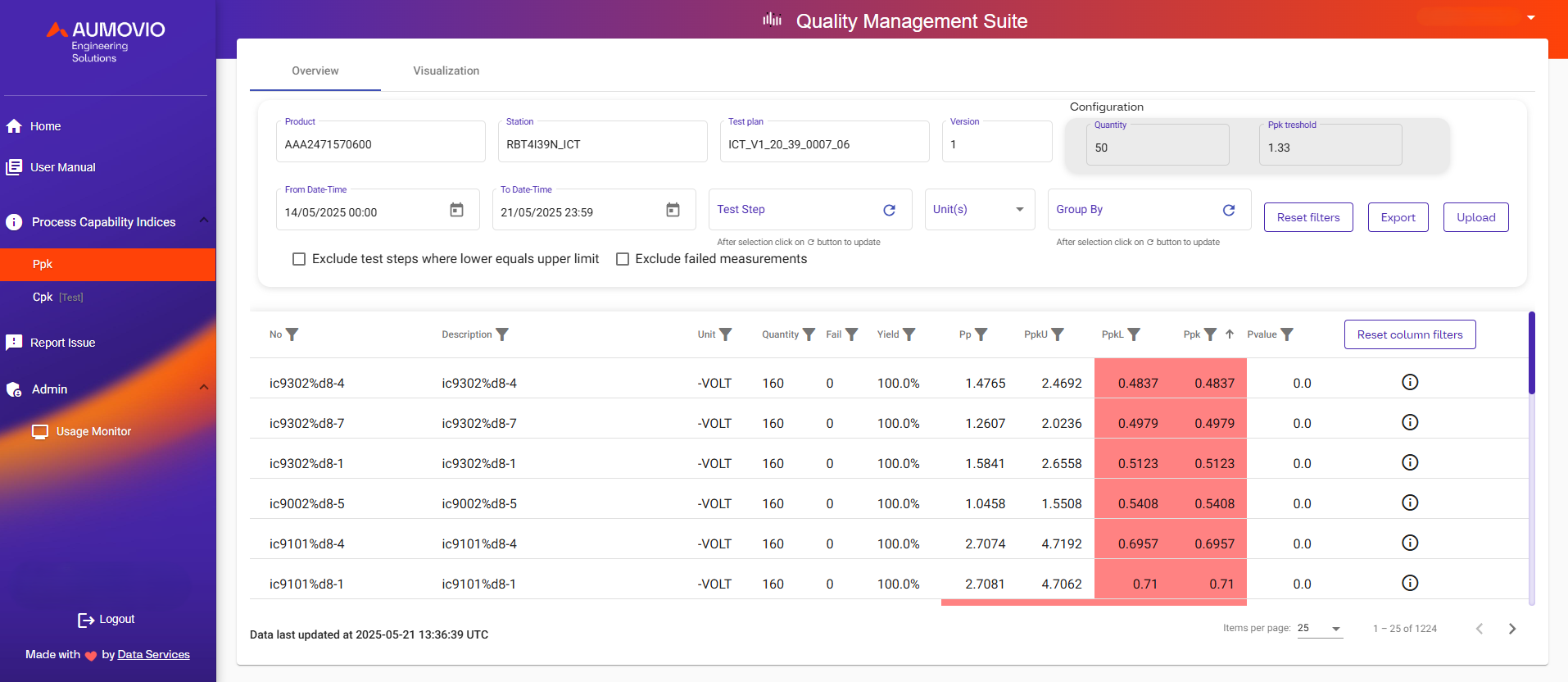Click the Product input field
This screenshot has height=682, width=1568.
pos(380,145)
